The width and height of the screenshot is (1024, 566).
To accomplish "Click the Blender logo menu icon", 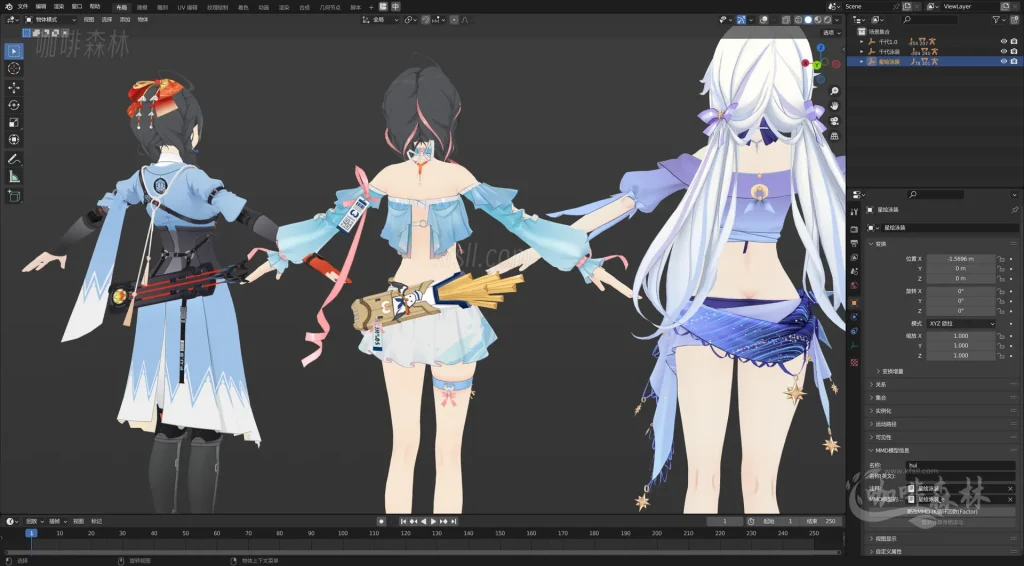I will [x=8, y=7].
